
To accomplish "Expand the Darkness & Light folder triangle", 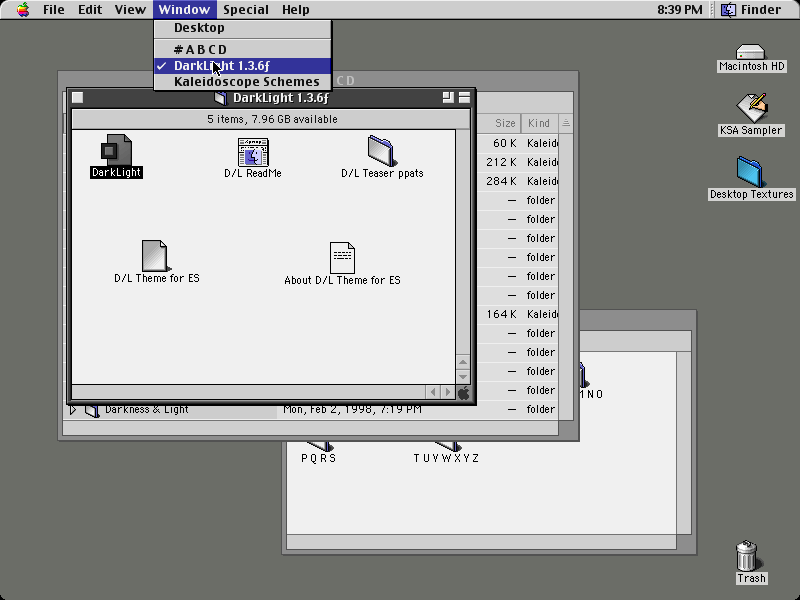I will coord(73,410).
